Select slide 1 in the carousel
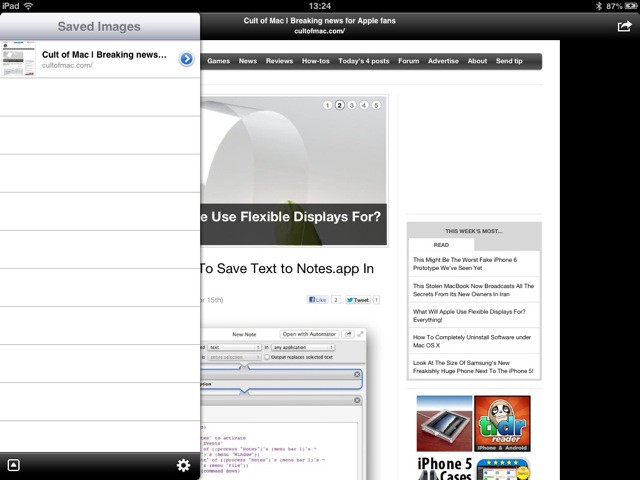This screenshot has height=480, width=640. click(x=327, y=105)
